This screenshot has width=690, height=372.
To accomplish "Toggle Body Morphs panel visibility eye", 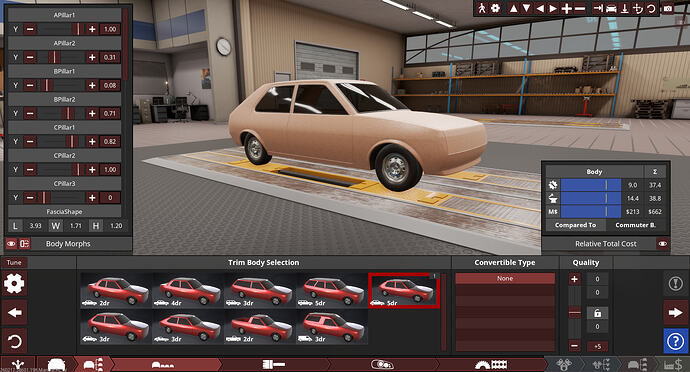I will coord(11,243).
